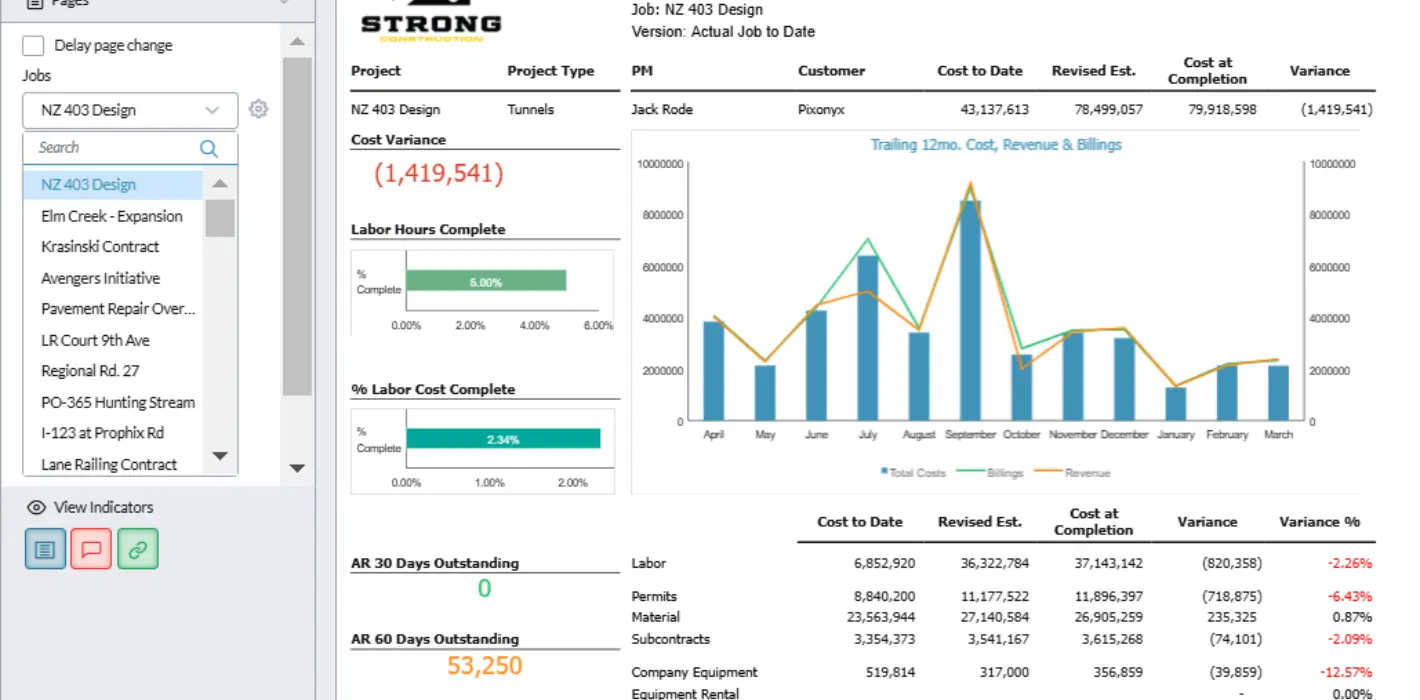The width and height of the screenshot is (1420, 700).
Task: Click the Labor Hours Complete 5.00% bar
Action: click(486, 281)
